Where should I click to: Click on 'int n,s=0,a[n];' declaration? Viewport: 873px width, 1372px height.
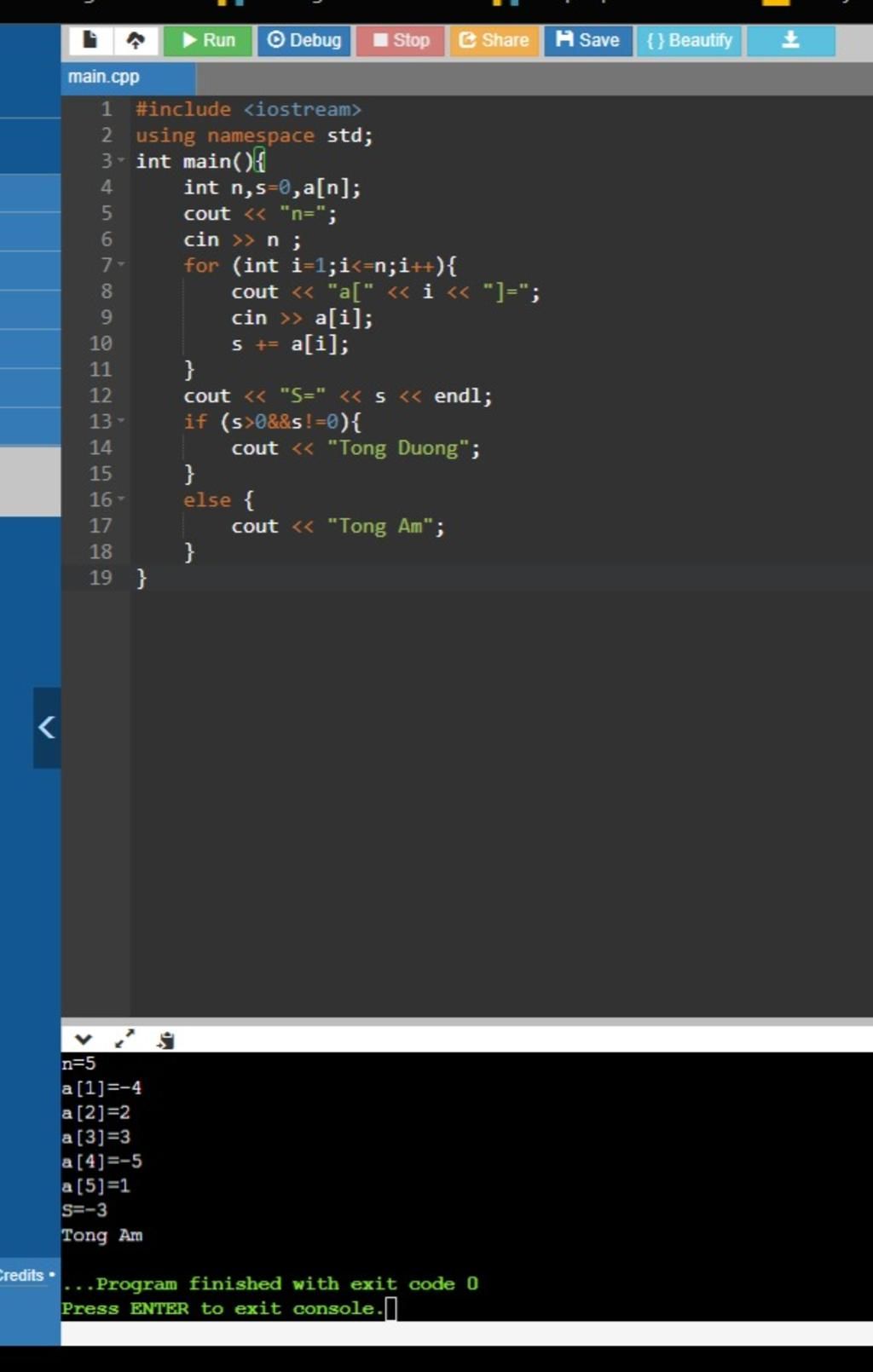point(272,187)
